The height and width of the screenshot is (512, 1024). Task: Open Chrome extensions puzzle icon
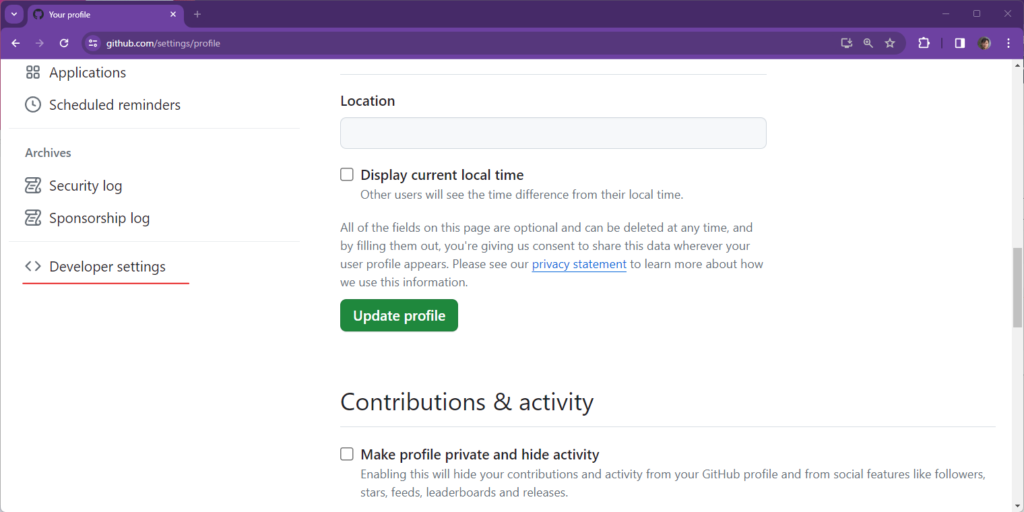pyautogui.click(x=924, y=43)
